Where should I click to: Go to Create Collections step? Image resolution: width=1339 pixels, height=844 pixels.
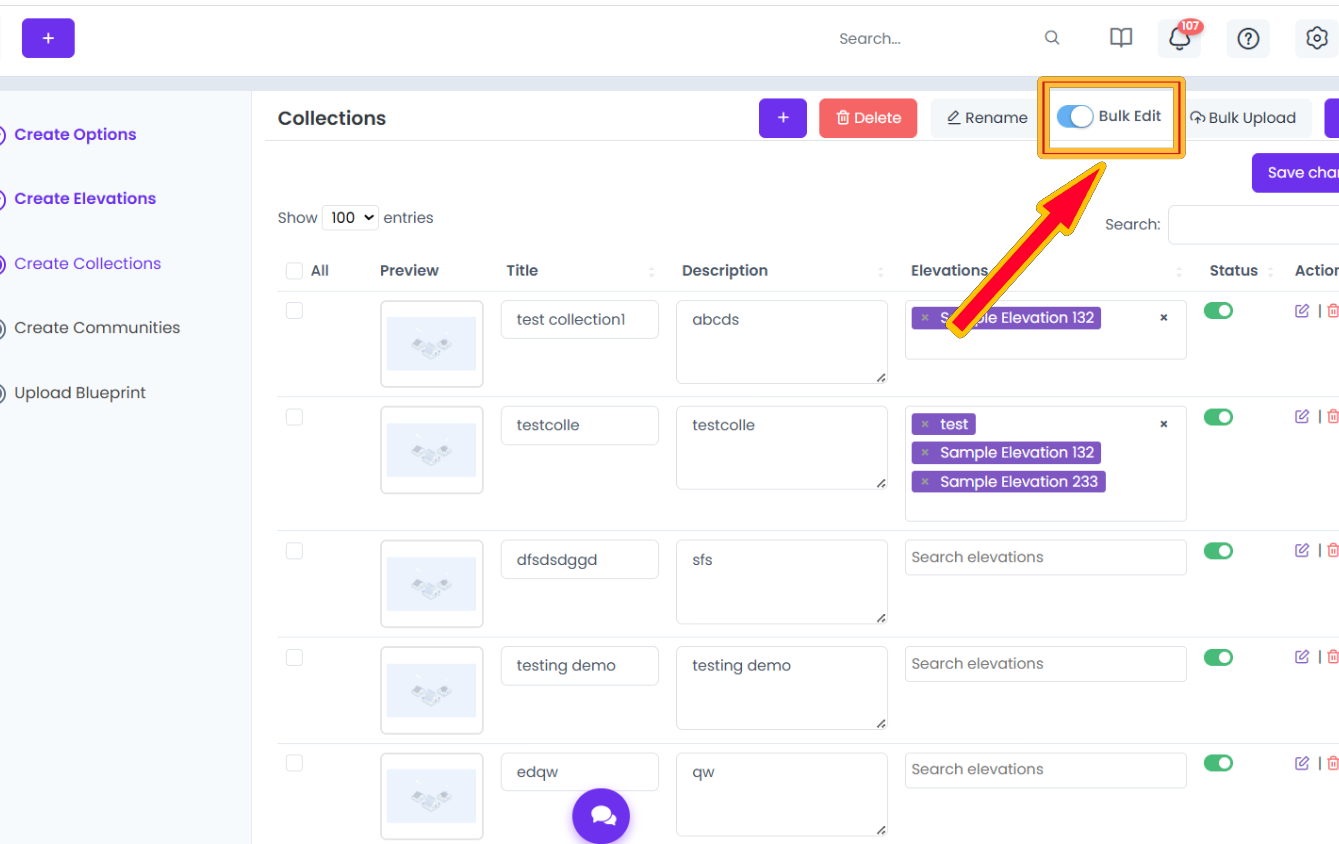click(x=87, y=263)
